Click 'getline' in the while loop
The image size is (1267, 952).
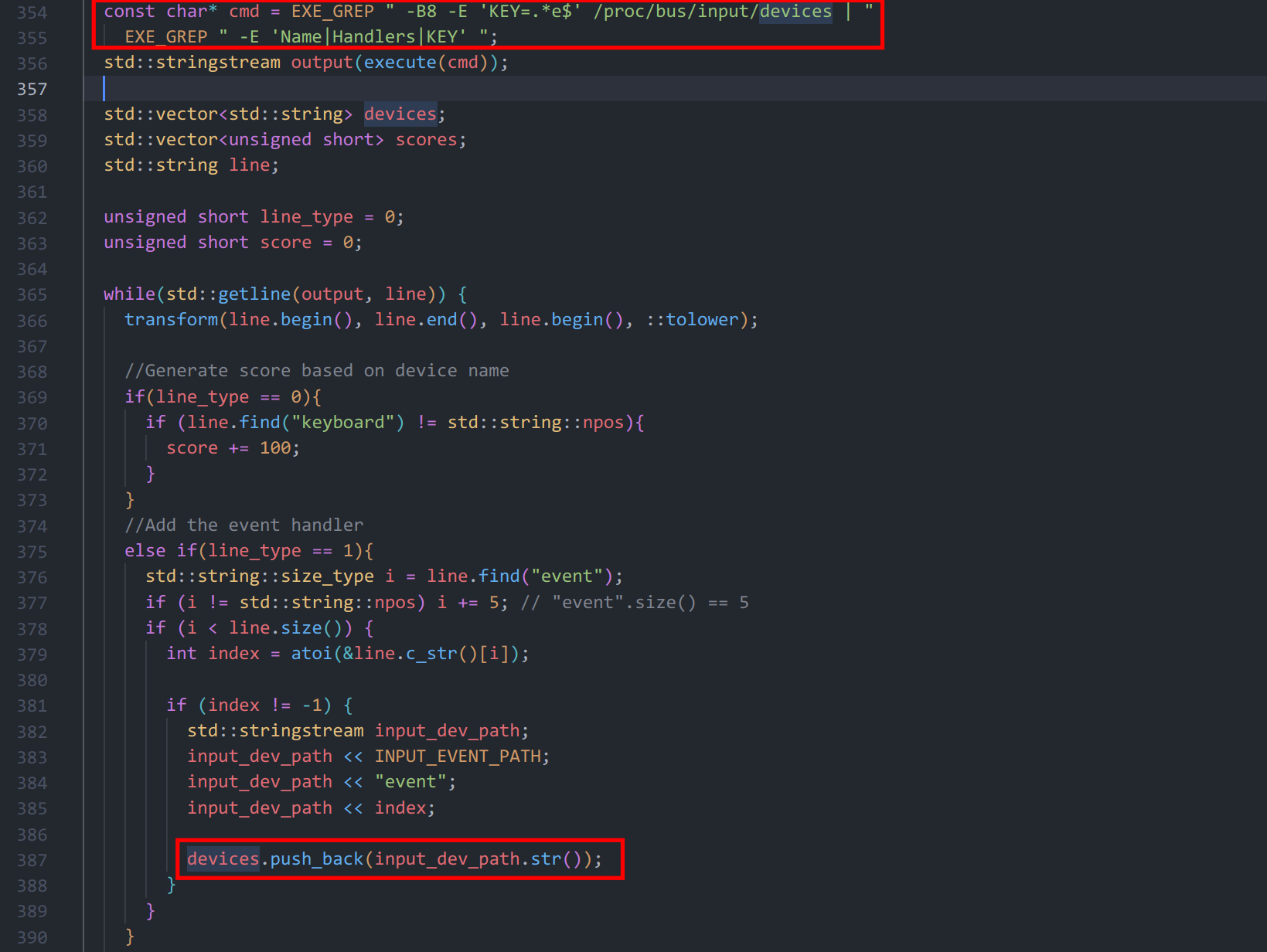point(254,294)
